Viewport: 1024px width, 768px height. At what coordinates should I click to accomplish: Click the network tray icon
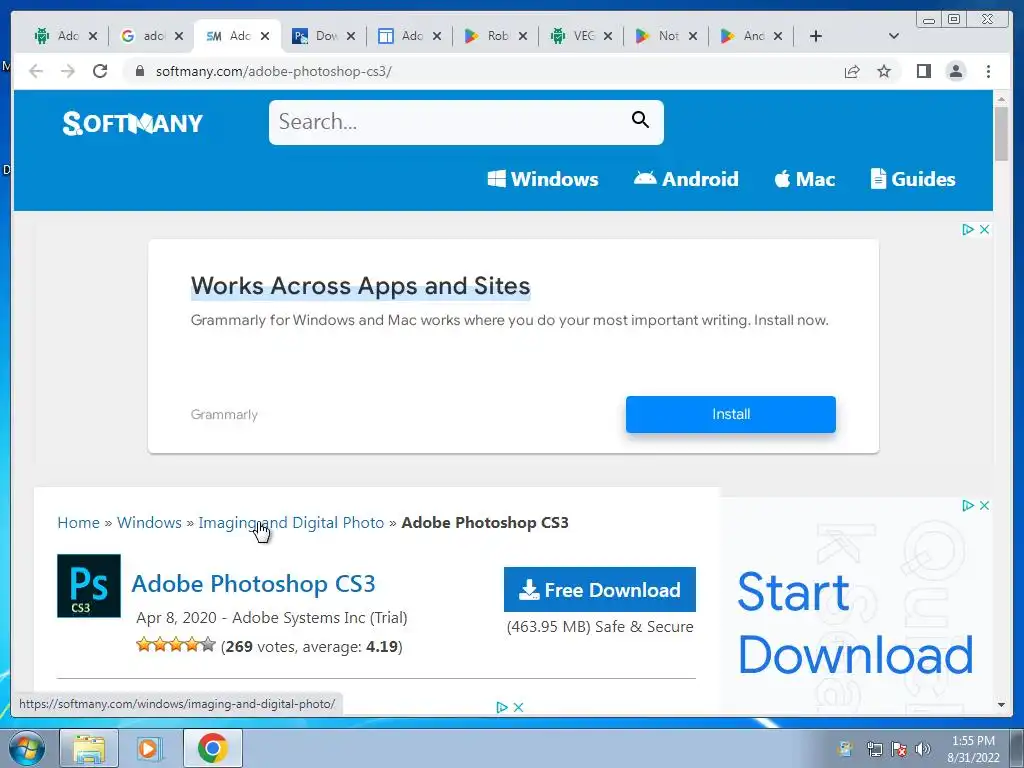point(874,749)
